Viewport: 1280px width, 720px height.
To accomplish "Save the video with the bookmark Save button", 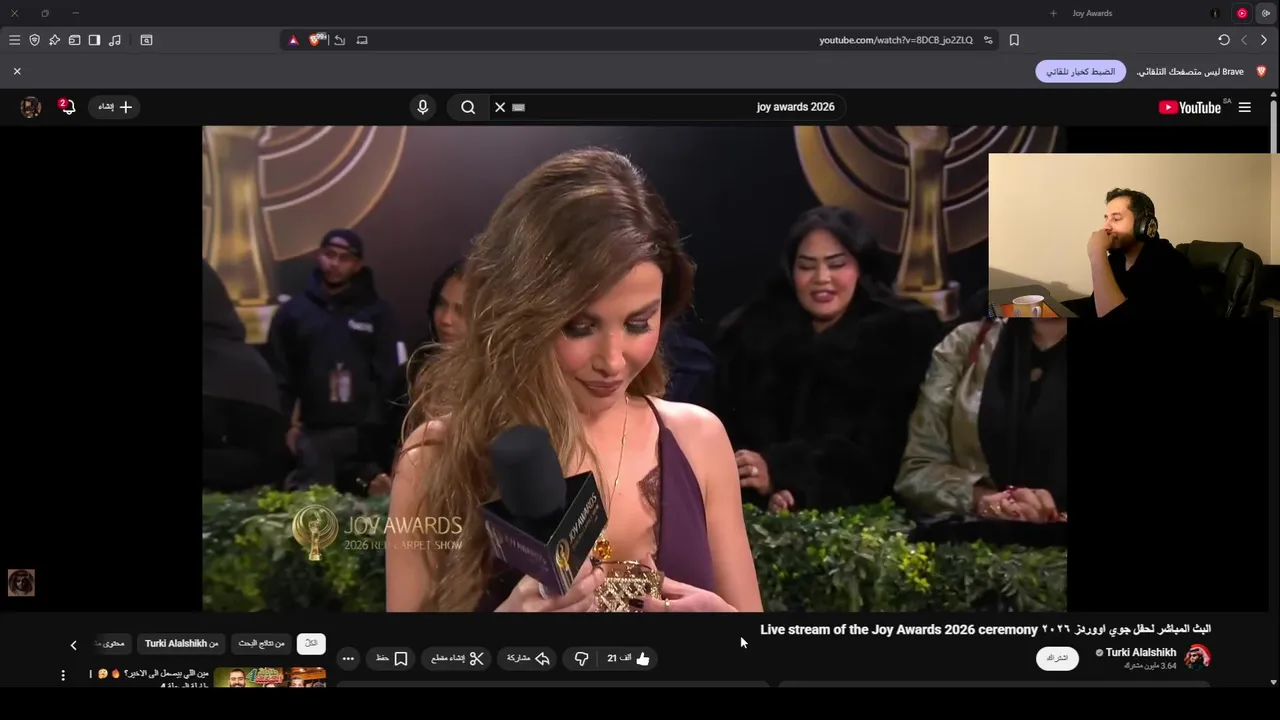I will pos(392,658).
